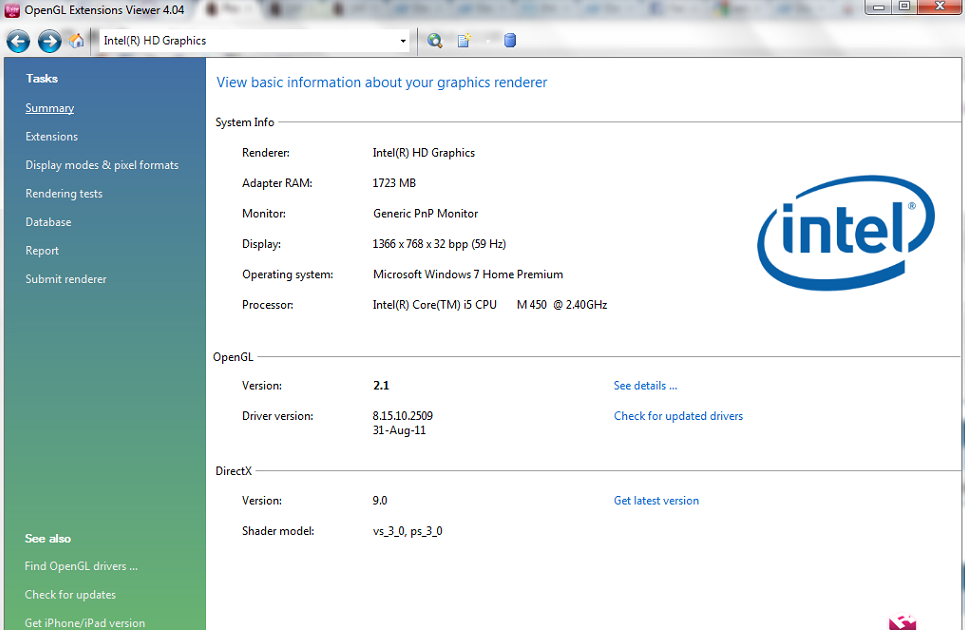The width and height of the screenshot is (965, 630).
Task: Go to Home via house icon
Action: 77,41
